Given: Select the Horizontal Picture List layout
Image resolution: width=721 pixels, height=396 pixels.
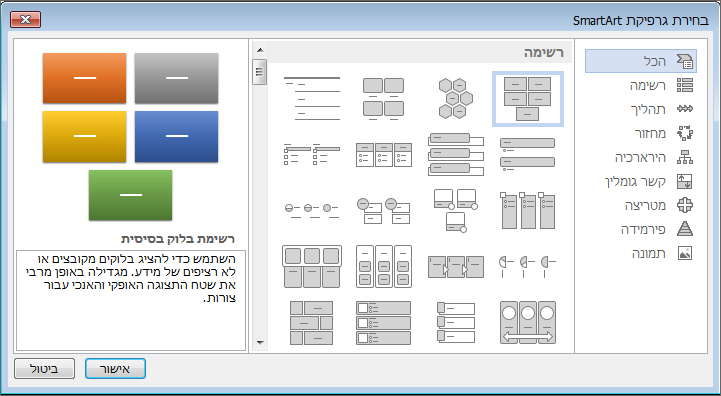Looking at the screenshot, I should pyautogui.click(x=312, y=267).
